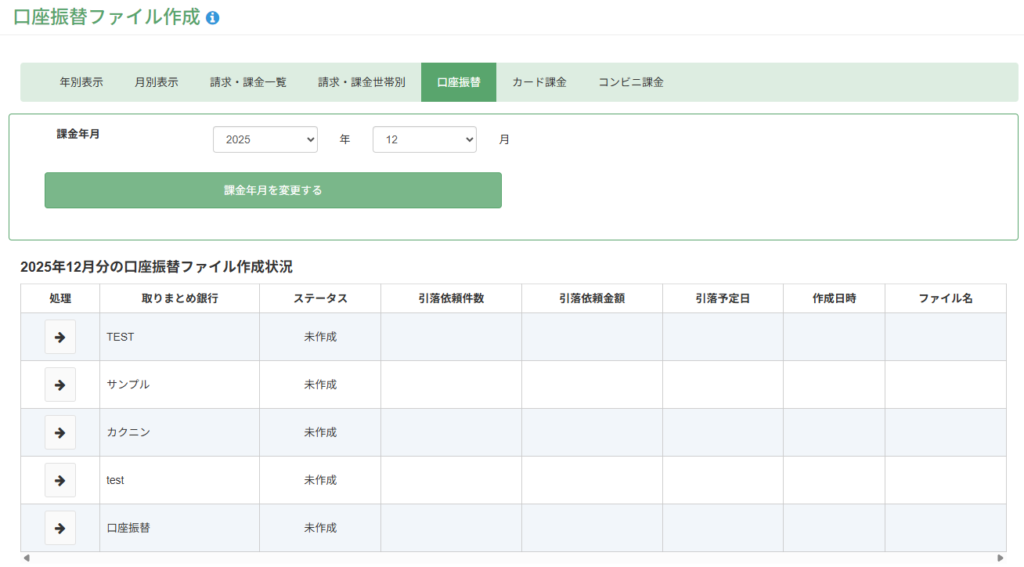1024x567 pixels.
Task: Switch to the 月別表示 tab
Action: click(157, 82)
